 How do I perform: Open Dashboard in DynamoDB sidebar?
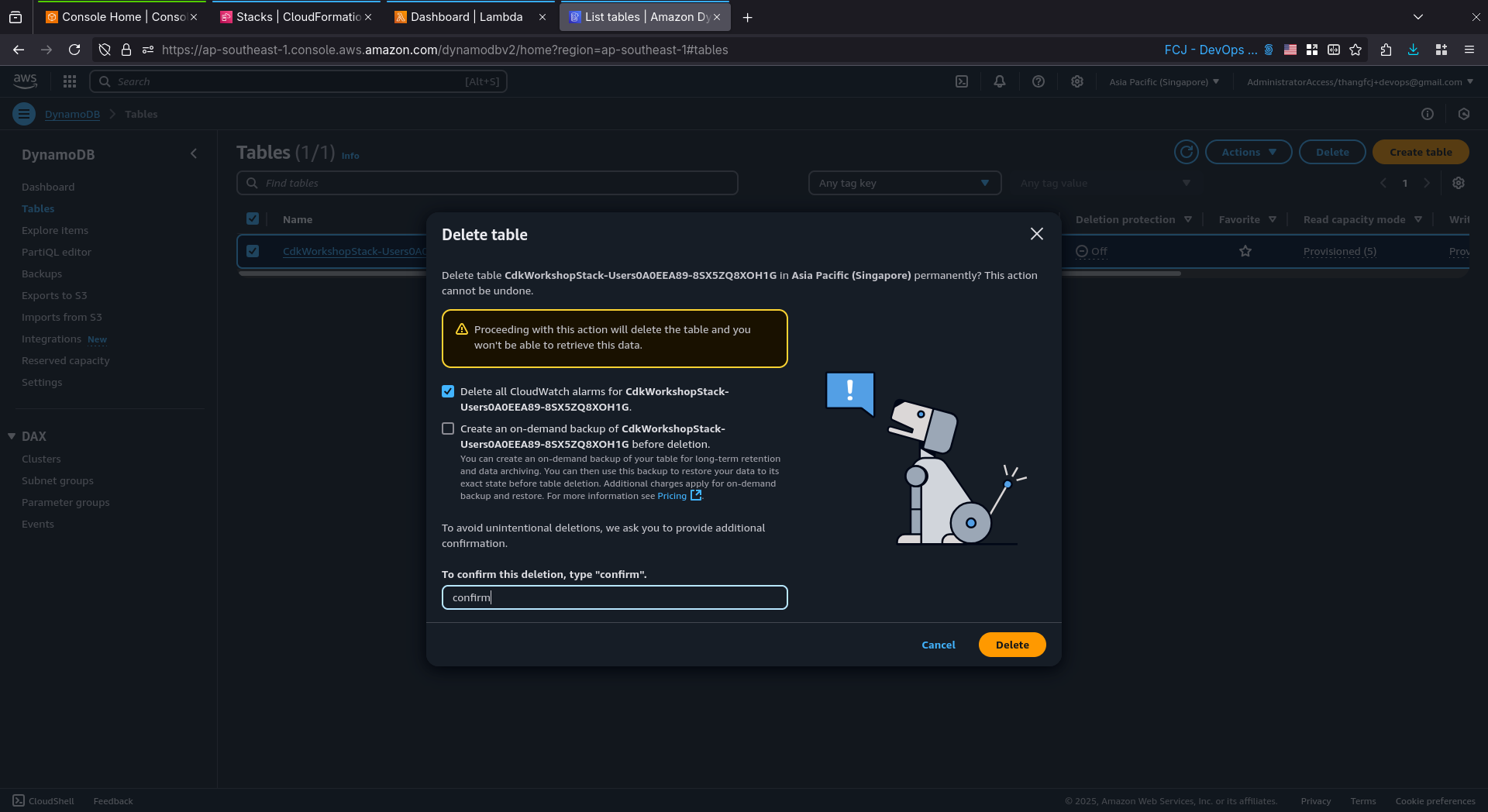tap(48, 187)
